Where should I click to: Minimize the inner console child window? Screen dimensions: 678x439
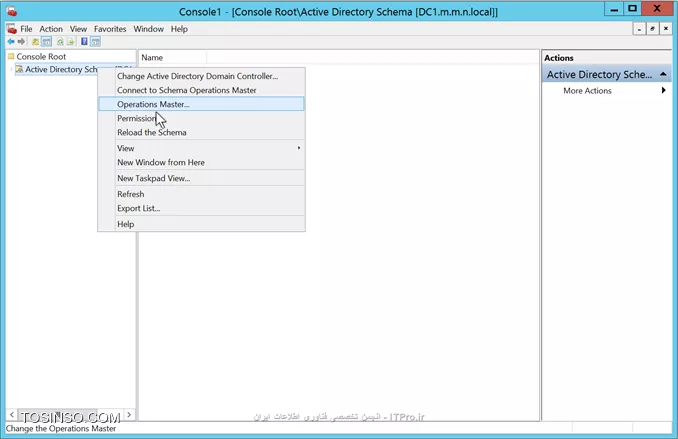pyautogui.click(x=639, y=29)
